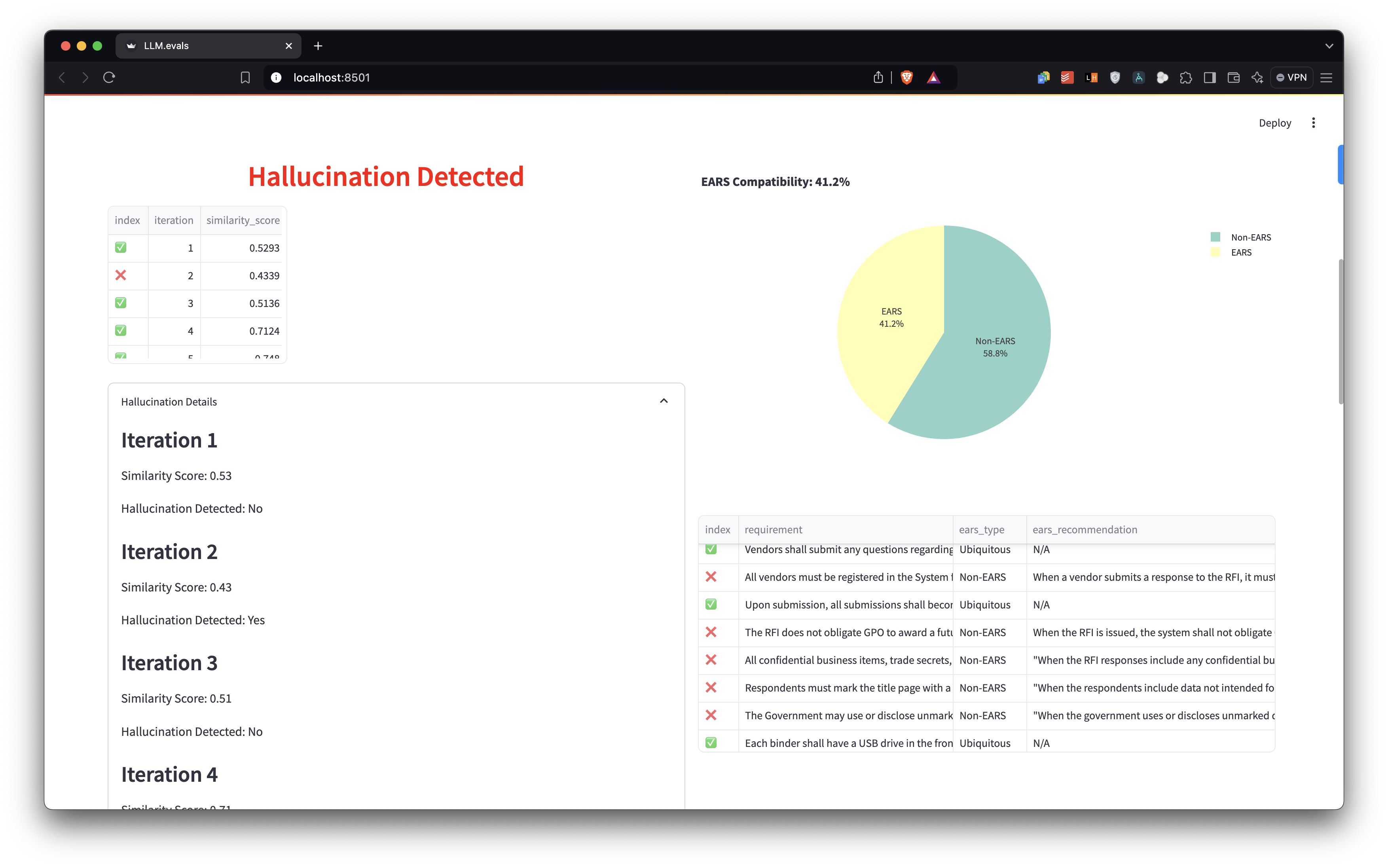Collapse the Hallucination Details expander
The width and height of the screenshot is (1388, 868).
664,401
